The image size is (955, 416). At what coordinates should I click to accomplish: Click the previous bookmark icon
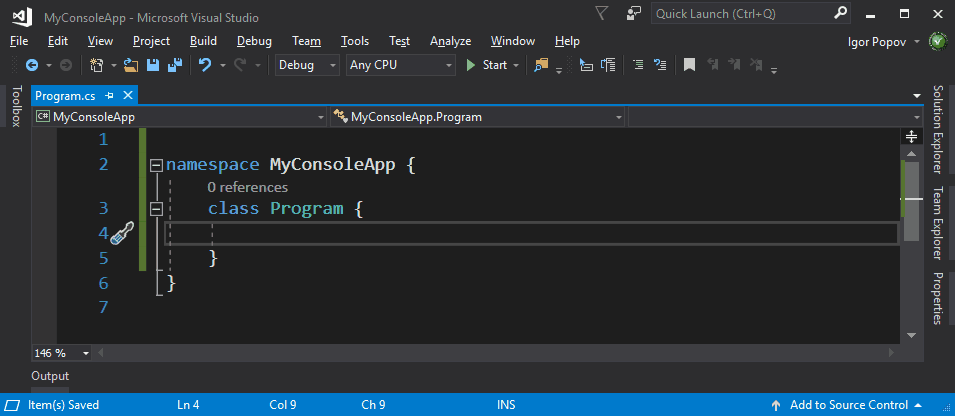pyautogui.click(x=711, y=65)
